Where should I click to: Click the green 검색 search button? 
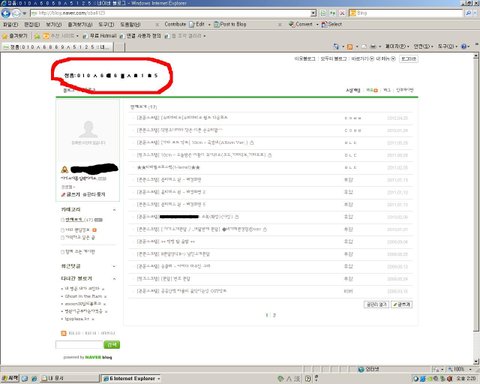[112, 345]
